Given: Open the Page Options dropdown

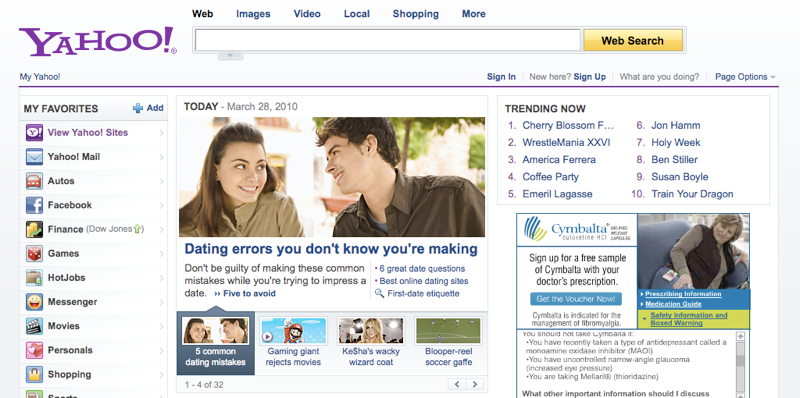Looking at the screenshot, I should pos(745,77).
